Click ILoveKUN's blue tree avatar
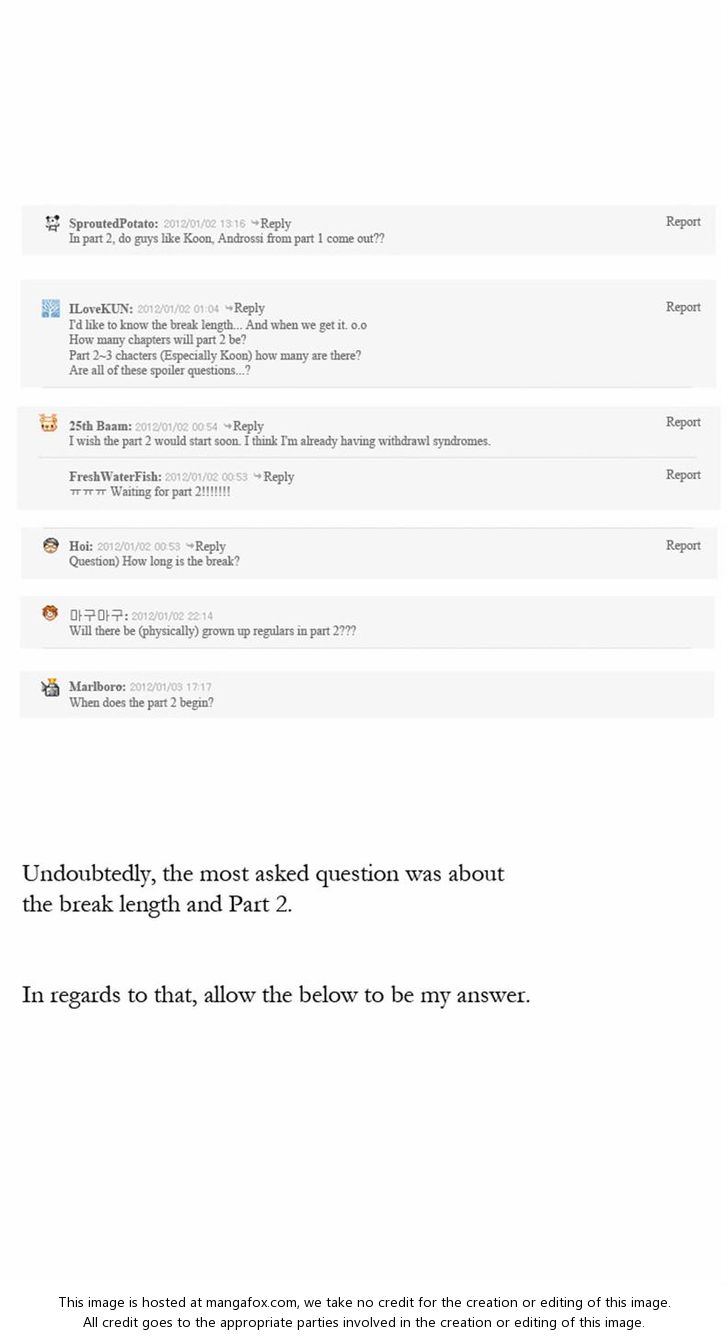The width and height of the screenshot is (728, 1336). pos(51,308)
